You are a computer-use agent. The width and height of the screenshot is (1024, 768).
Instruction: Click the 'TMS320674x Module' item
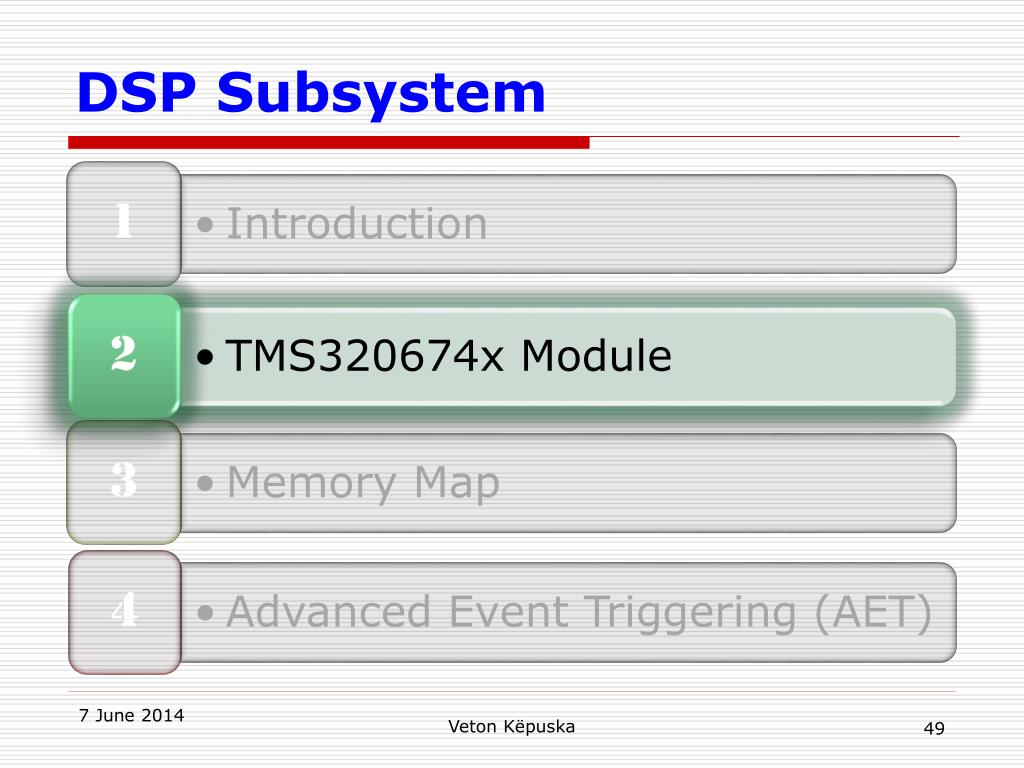[x=568, y=357]
